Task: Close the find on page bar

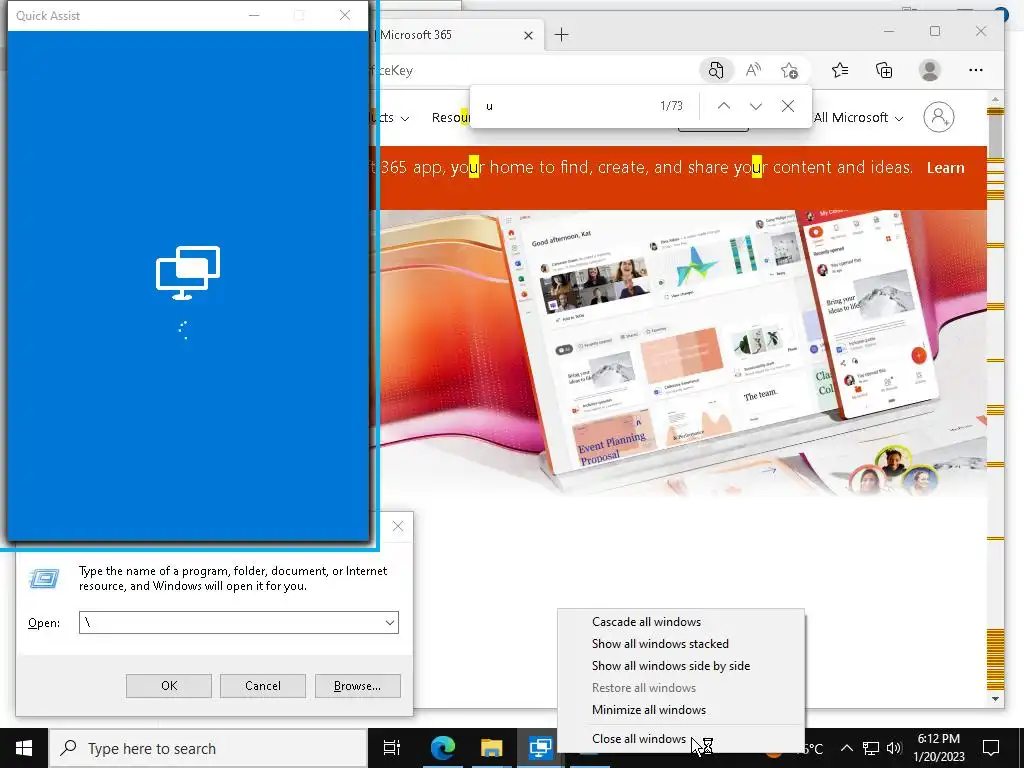Action: pos(788,106)
